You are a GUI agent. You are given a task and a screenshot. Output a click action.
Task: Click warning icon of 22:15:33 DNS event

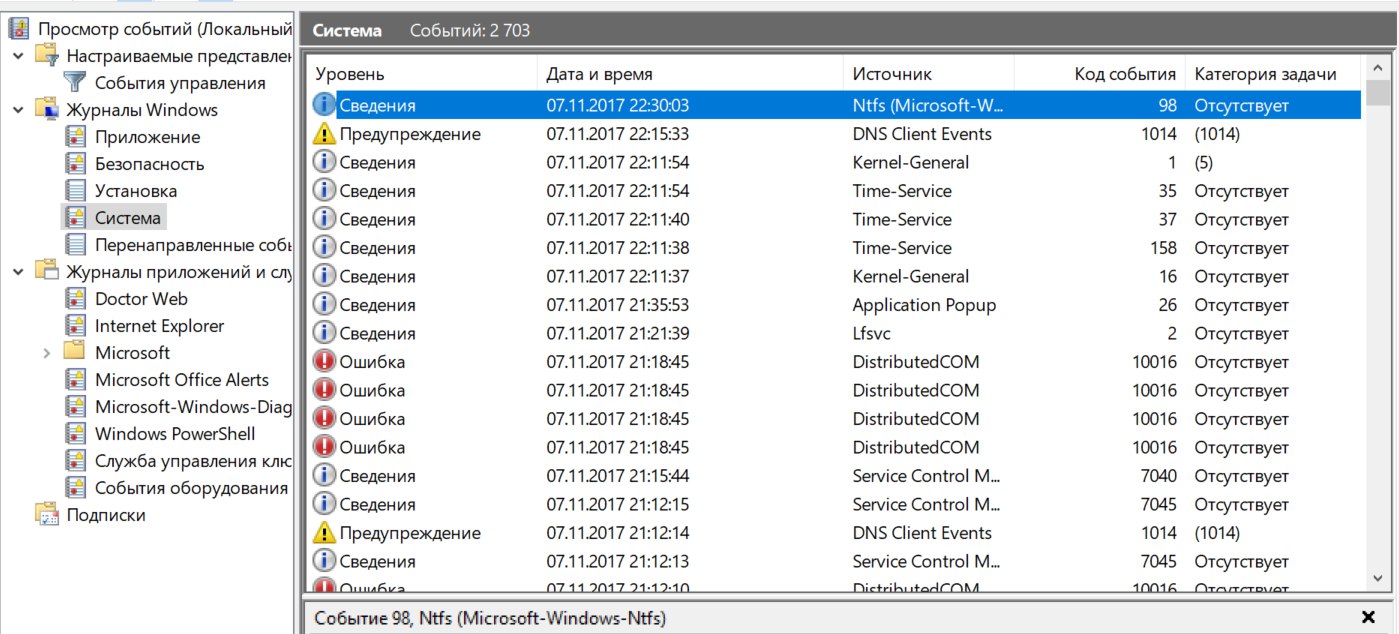(324, 134)
